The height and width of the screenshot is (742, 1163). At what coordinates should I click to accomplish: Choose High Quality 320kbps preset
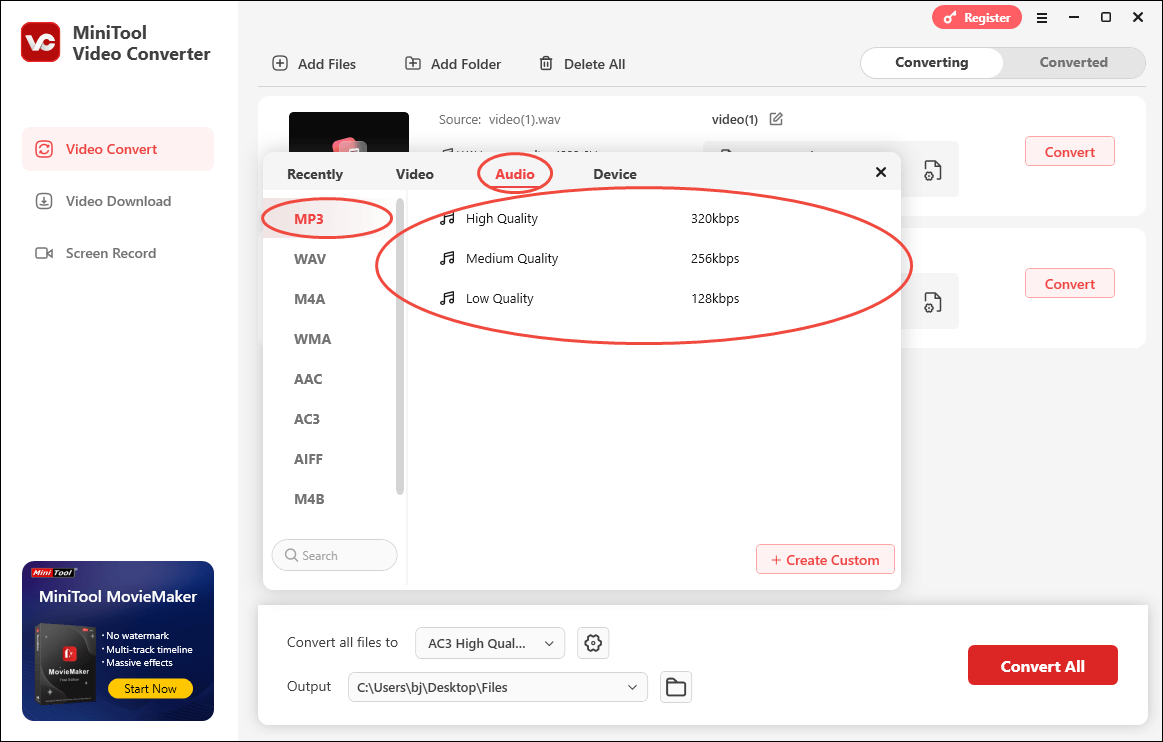(x=653, y=218)
